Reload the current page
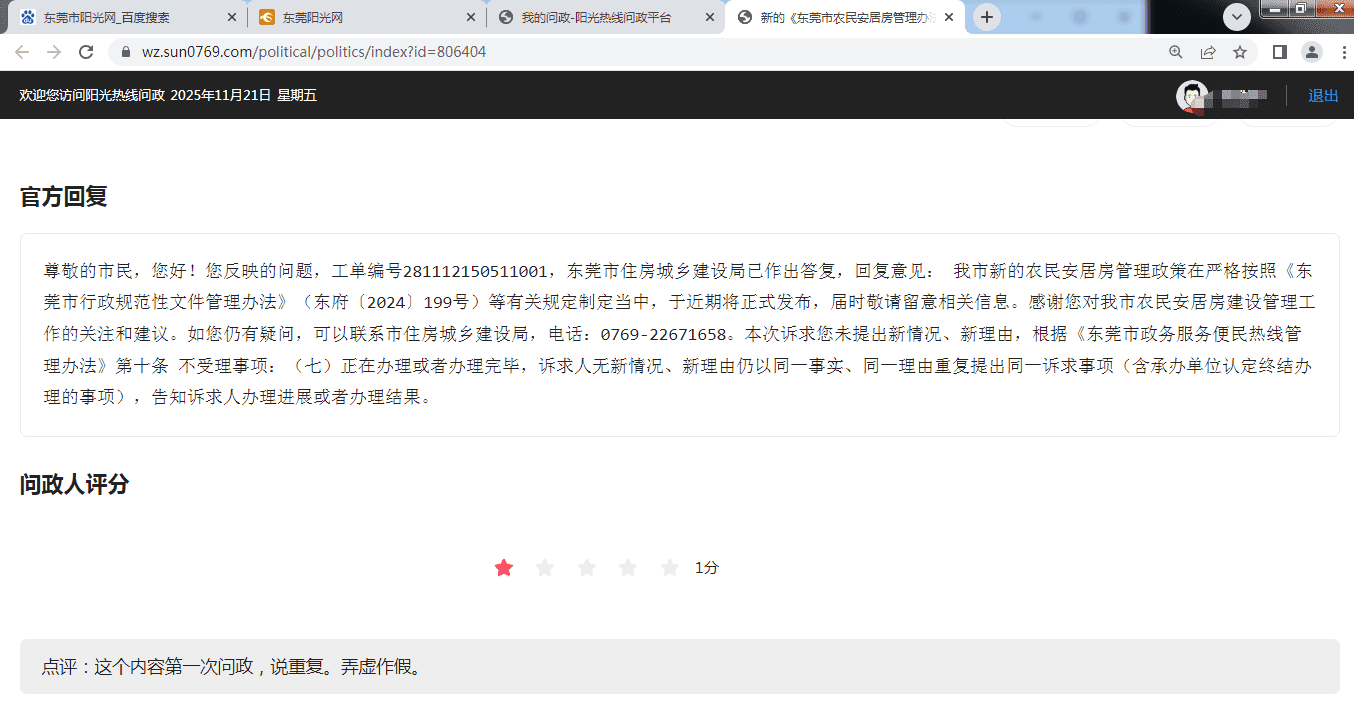 click(x=86, y=52)
